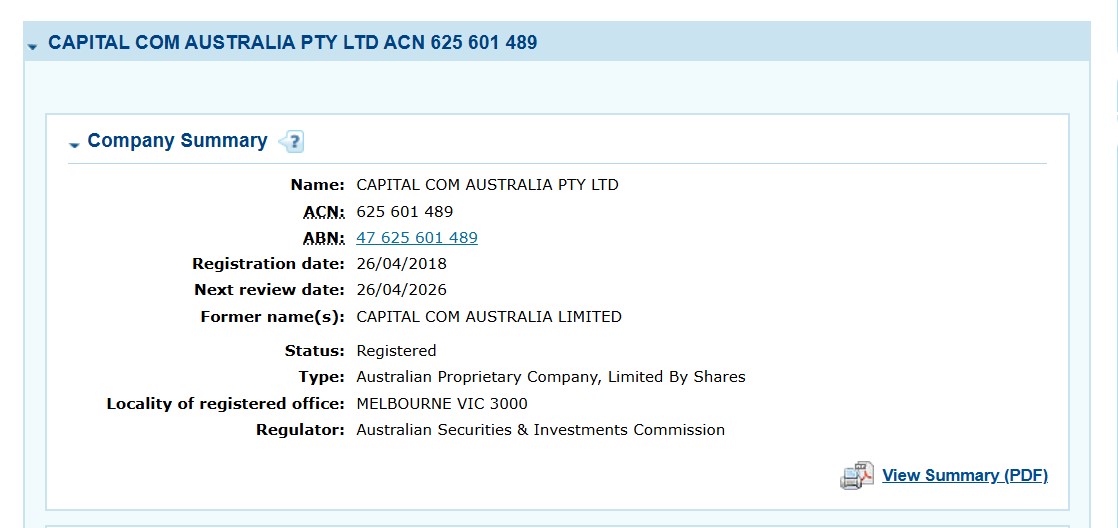Screen dimensions: 1118x528
Task: Click the registration date 26/04/2018
Action: pyautogui.click(x=401, y=264)
